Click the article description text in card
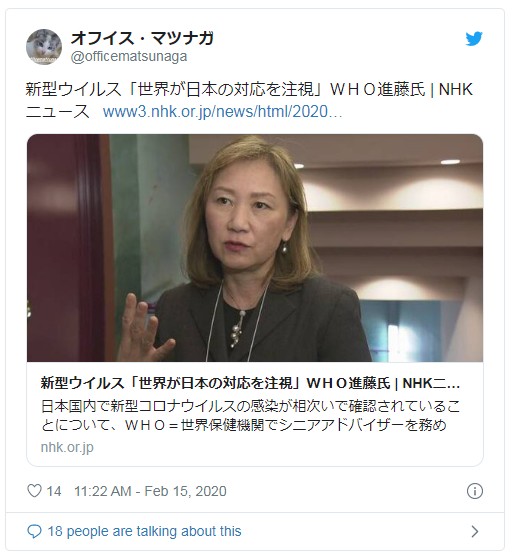 click(250, 416)
